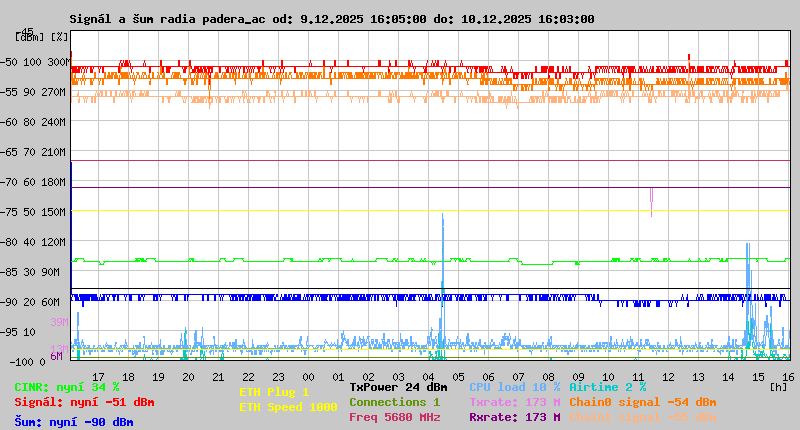Click the 'TxPower 24 dBm' legend label
Viewport: 800px width, 430px height.
(398, 387)
